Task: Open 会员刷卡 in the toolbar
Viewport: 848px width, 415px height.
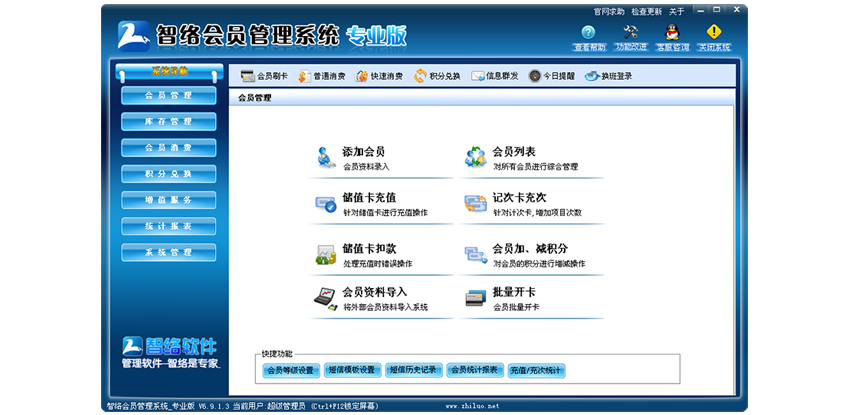Action: (264, 76)
